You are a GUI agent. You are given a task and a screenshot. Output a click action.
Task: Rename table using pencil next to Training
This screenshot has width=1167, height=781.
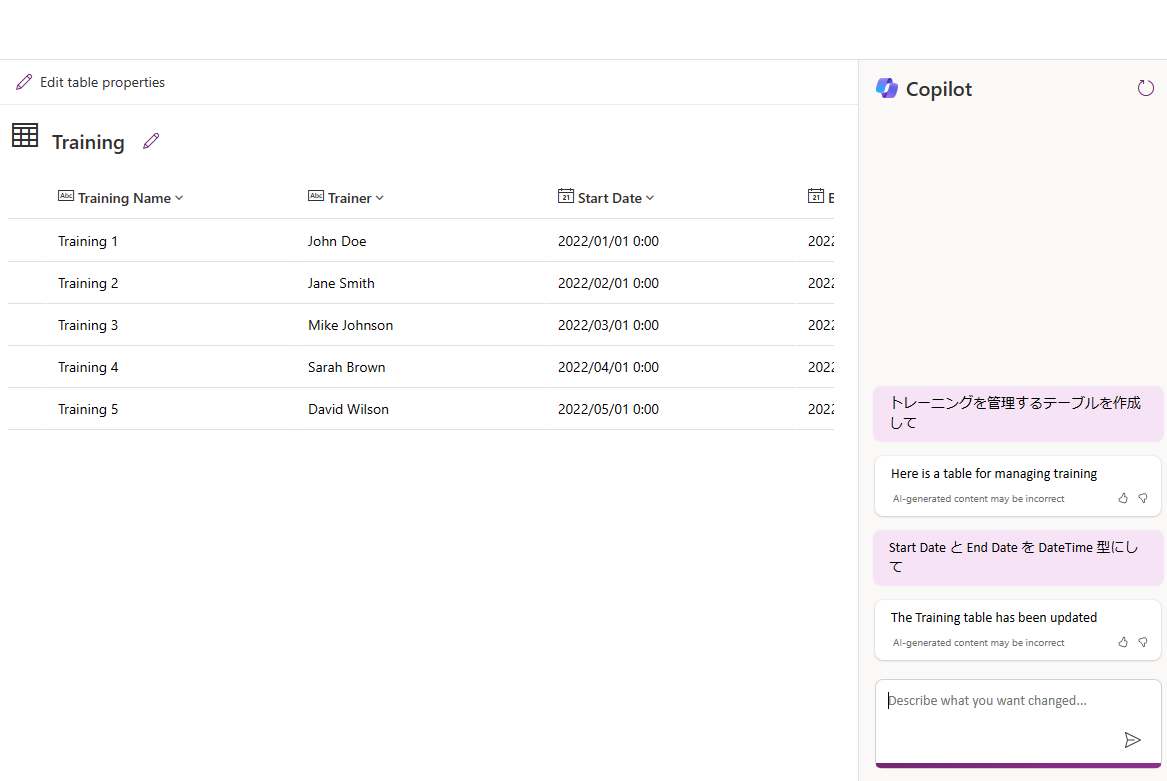(x=151, y=141)
